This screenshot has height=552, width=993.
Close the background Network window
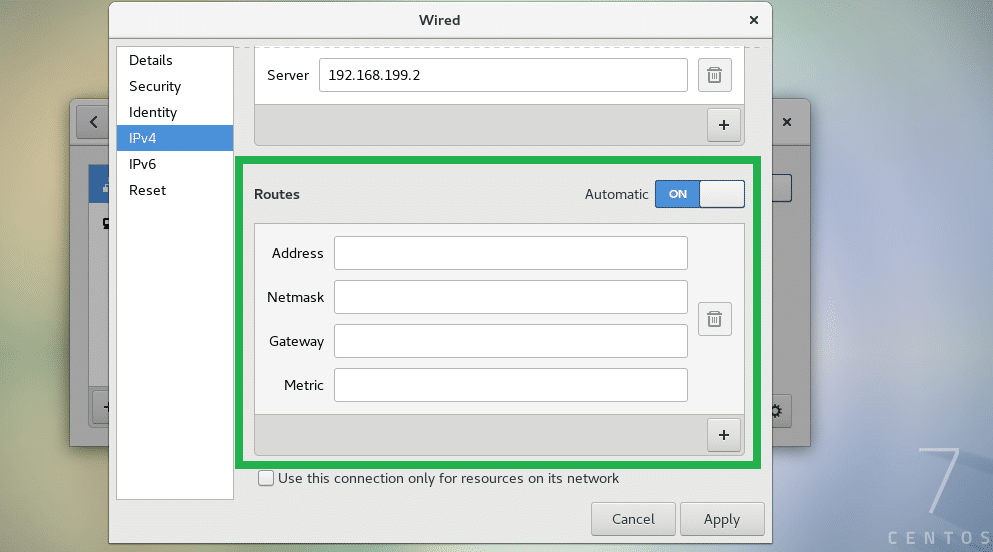click(x=787, y=122)
